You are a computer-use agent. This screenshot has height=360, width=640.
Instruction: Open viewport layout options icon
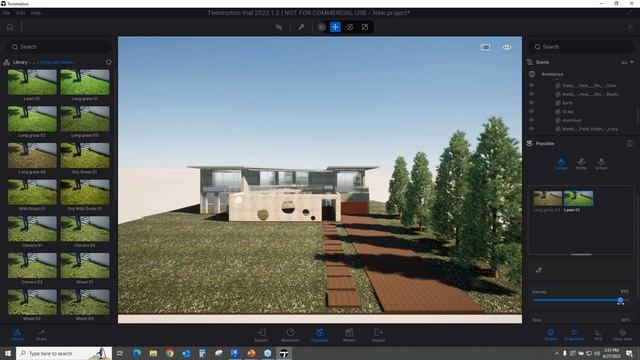(485, 47)
